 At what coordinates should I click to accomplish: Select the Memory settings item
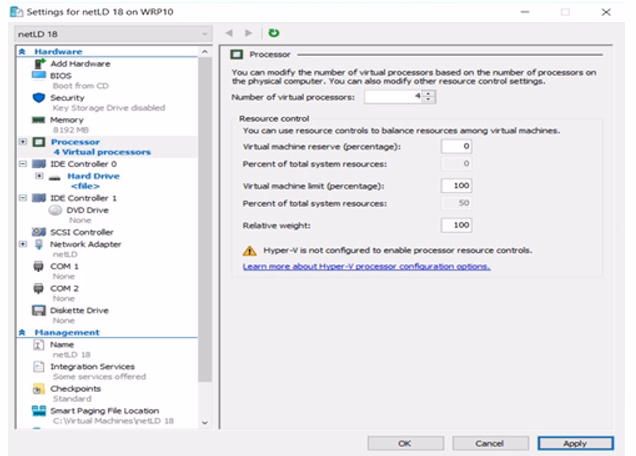pyautogui.click(x=67, y=120)
